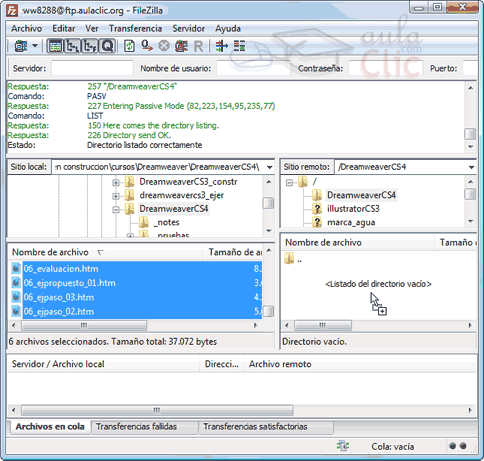Focus the Contraseña field
Image resolution: width=484 pixels, height=461 pixels.
385,68
